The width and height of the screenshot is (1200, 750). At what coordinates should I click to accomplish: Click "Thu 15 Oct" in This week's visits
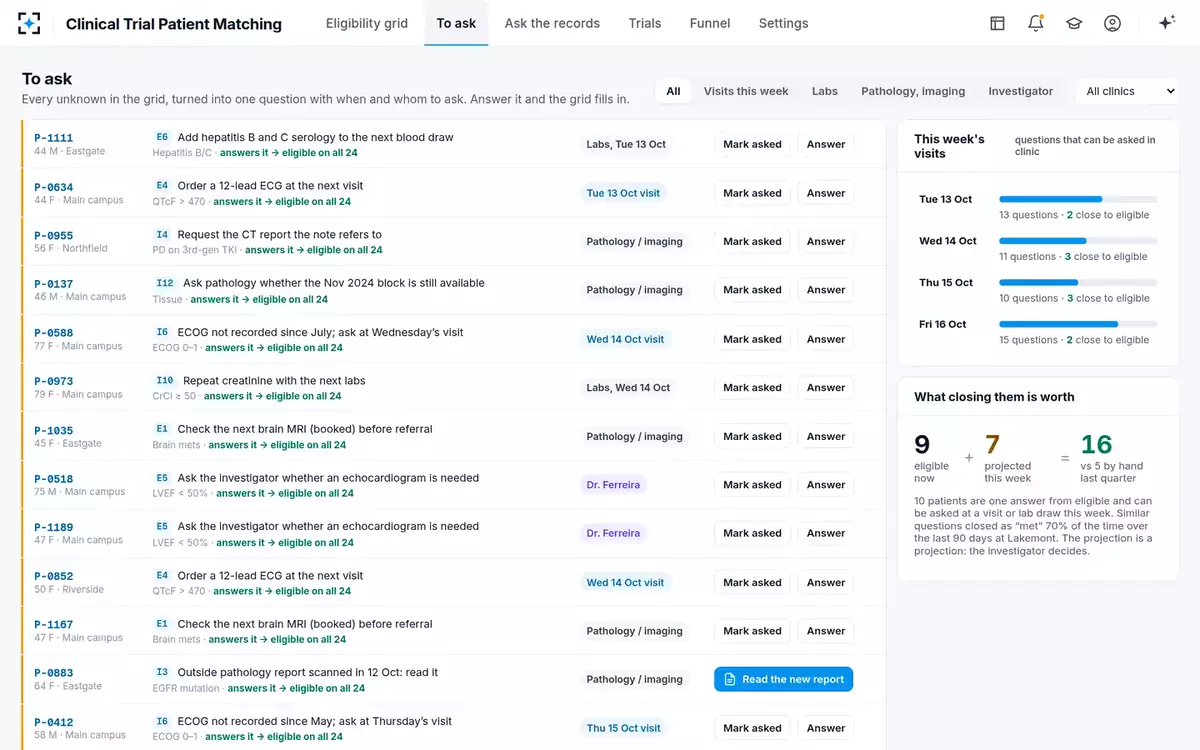[946, 282]
